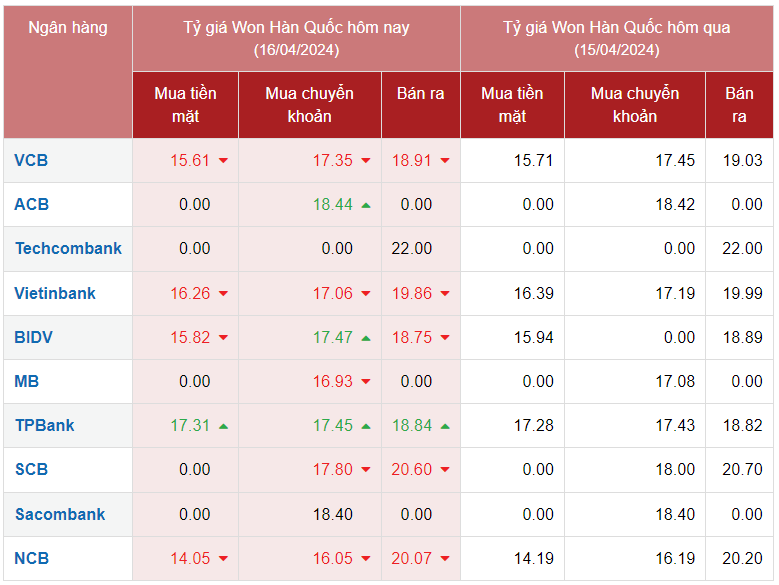Select VCB yesterday cash value 15.71
This screenshot has width=779, height=585.
pyautogui.click(x=534, y=160)
